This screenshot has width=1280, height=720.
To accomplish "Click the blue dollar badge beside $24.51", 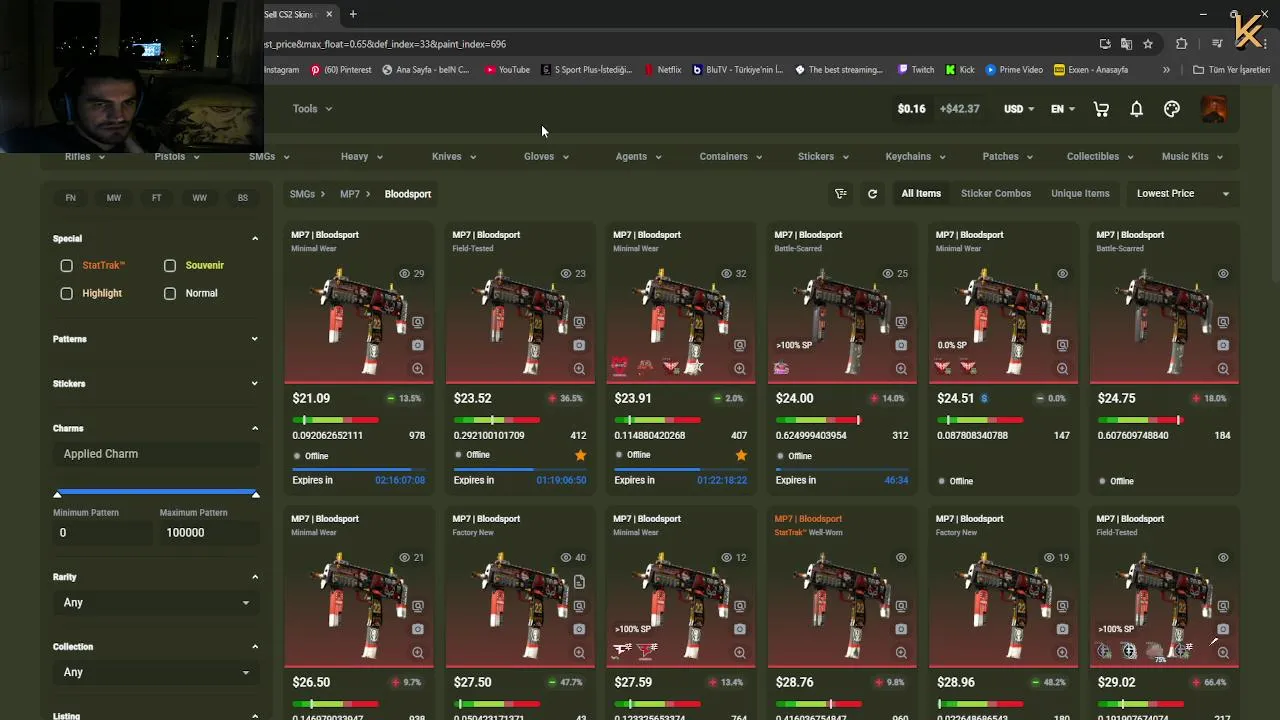I will [x=984, y=398].
